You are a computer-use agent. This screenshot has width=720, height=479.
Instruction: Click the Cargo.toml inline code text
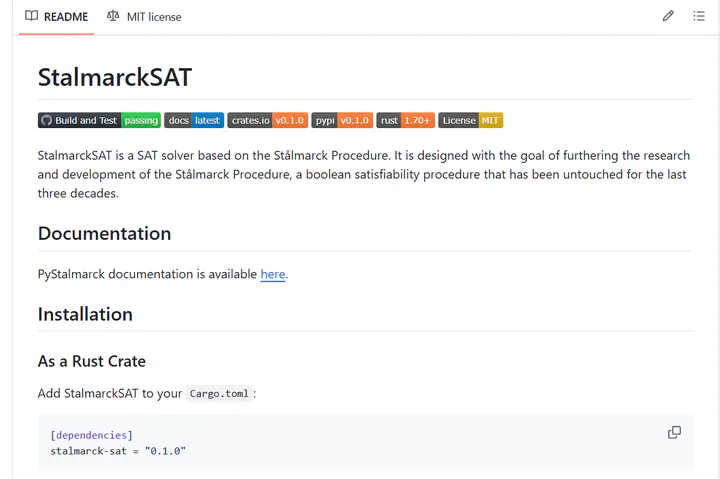[219, 394]
